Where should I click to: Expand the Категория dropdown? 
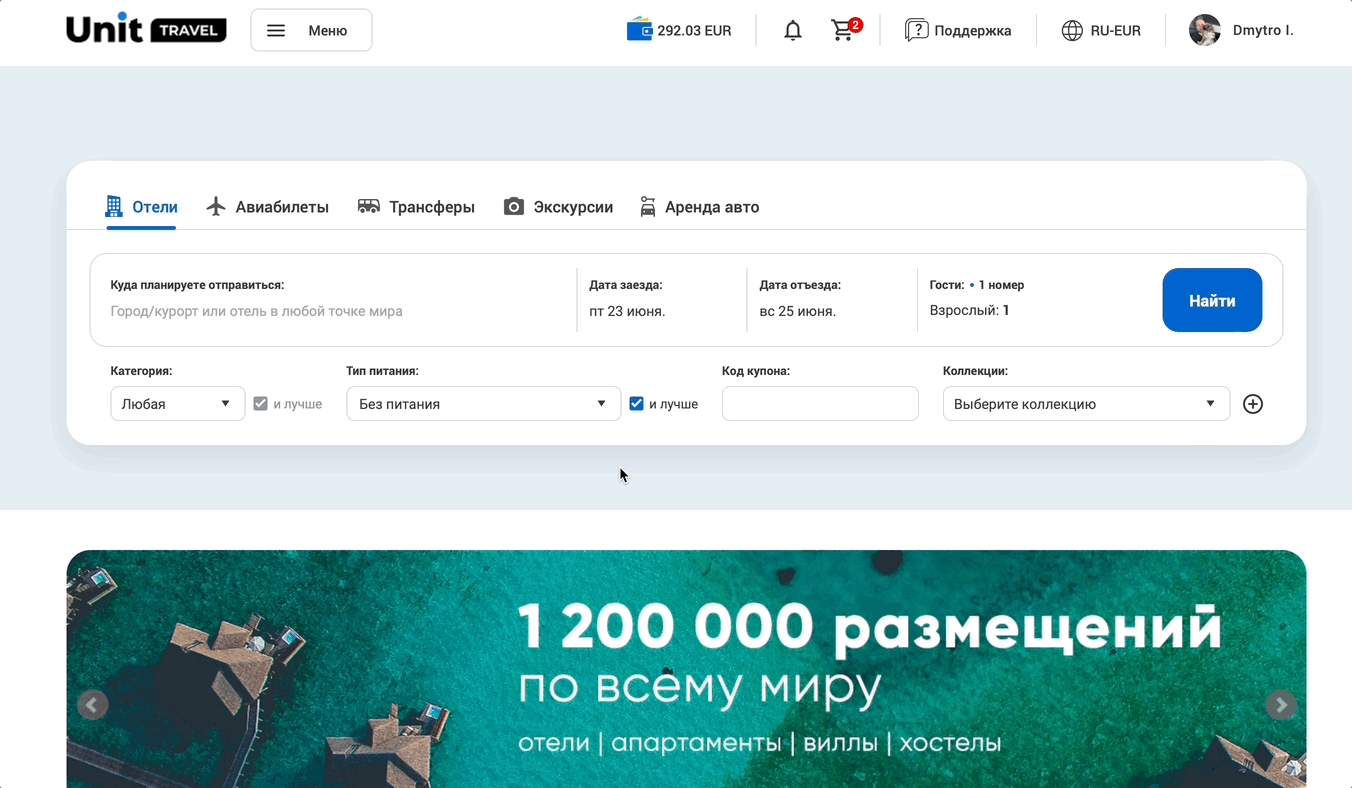coord(177,404)
